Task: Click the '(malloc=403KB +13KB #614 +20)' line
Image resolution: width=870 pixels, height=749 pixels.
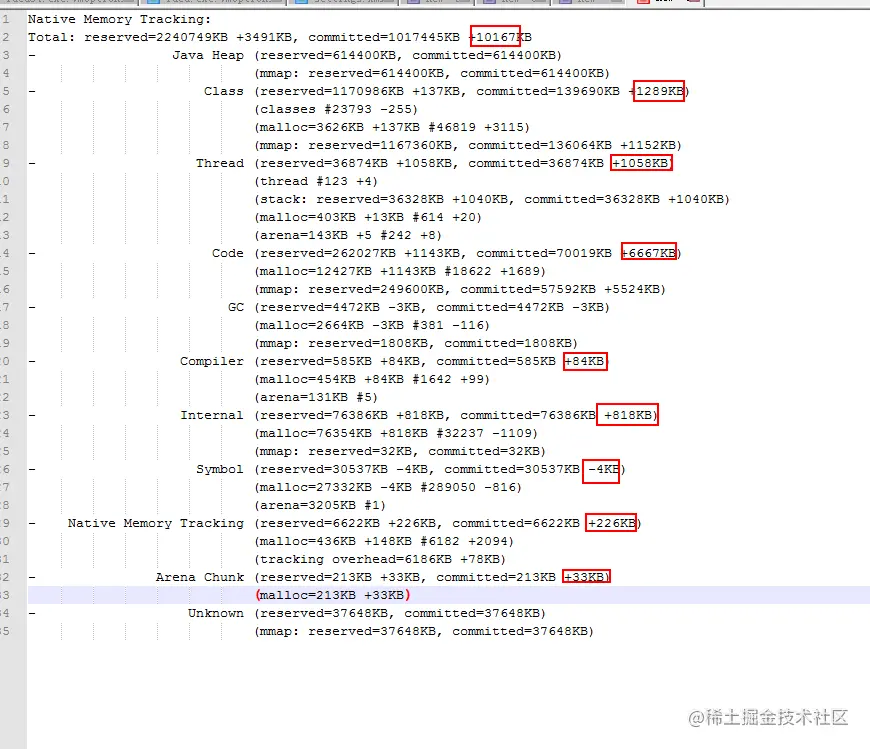Action: [368, 217]
